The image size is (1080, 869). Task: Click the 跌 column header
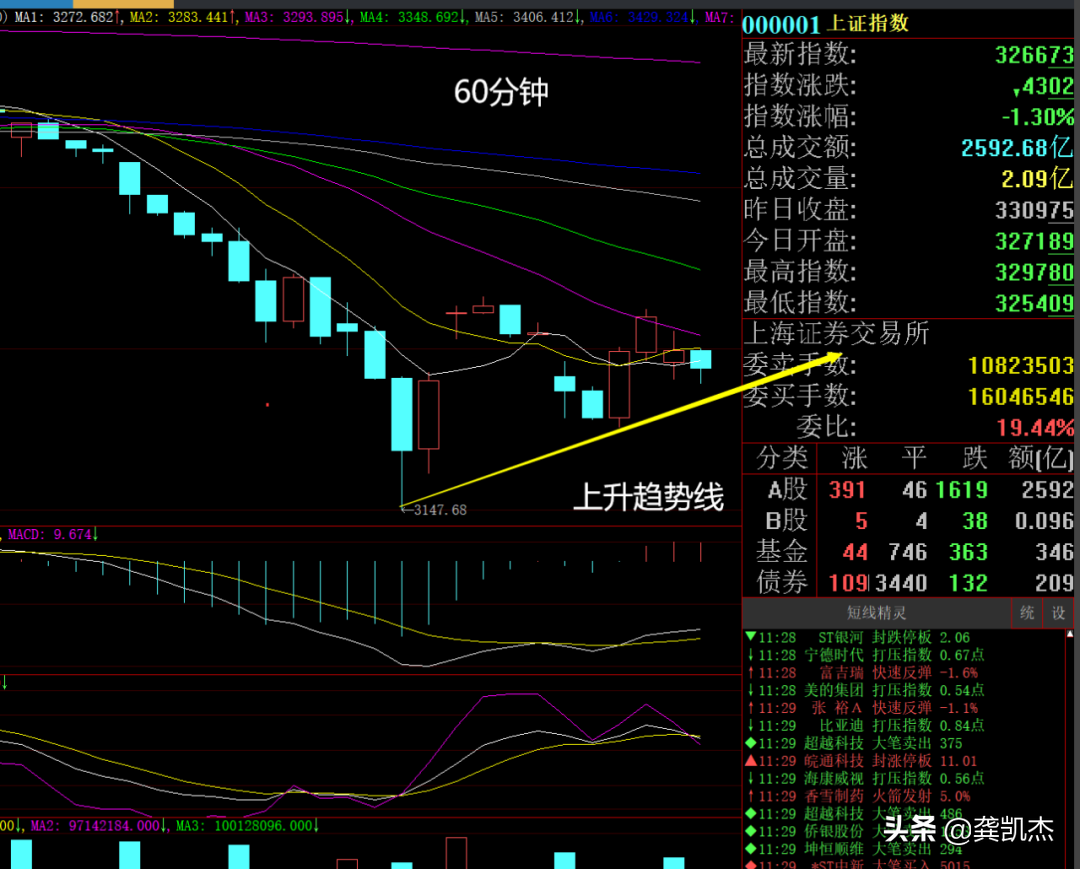pyautogui.click(x=975, y=458)
